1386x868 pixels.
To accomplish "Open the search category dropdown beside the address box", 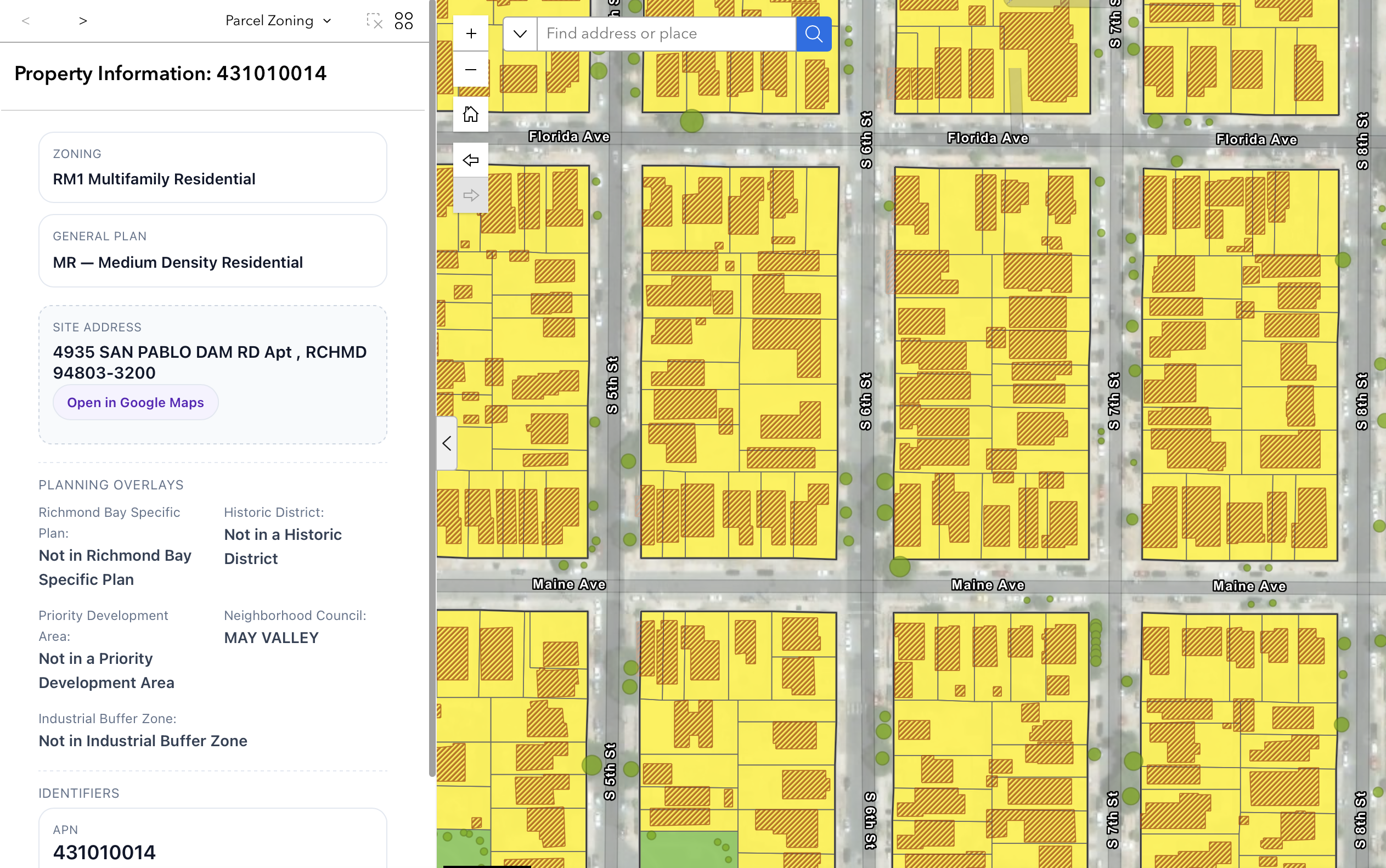I will (x=520, y=33).
